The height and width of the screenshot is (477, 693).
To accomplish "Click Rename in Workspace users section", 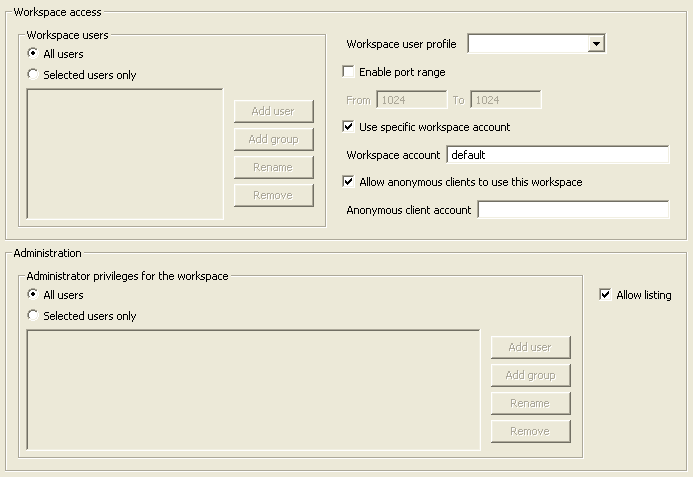I will point(273,167).
